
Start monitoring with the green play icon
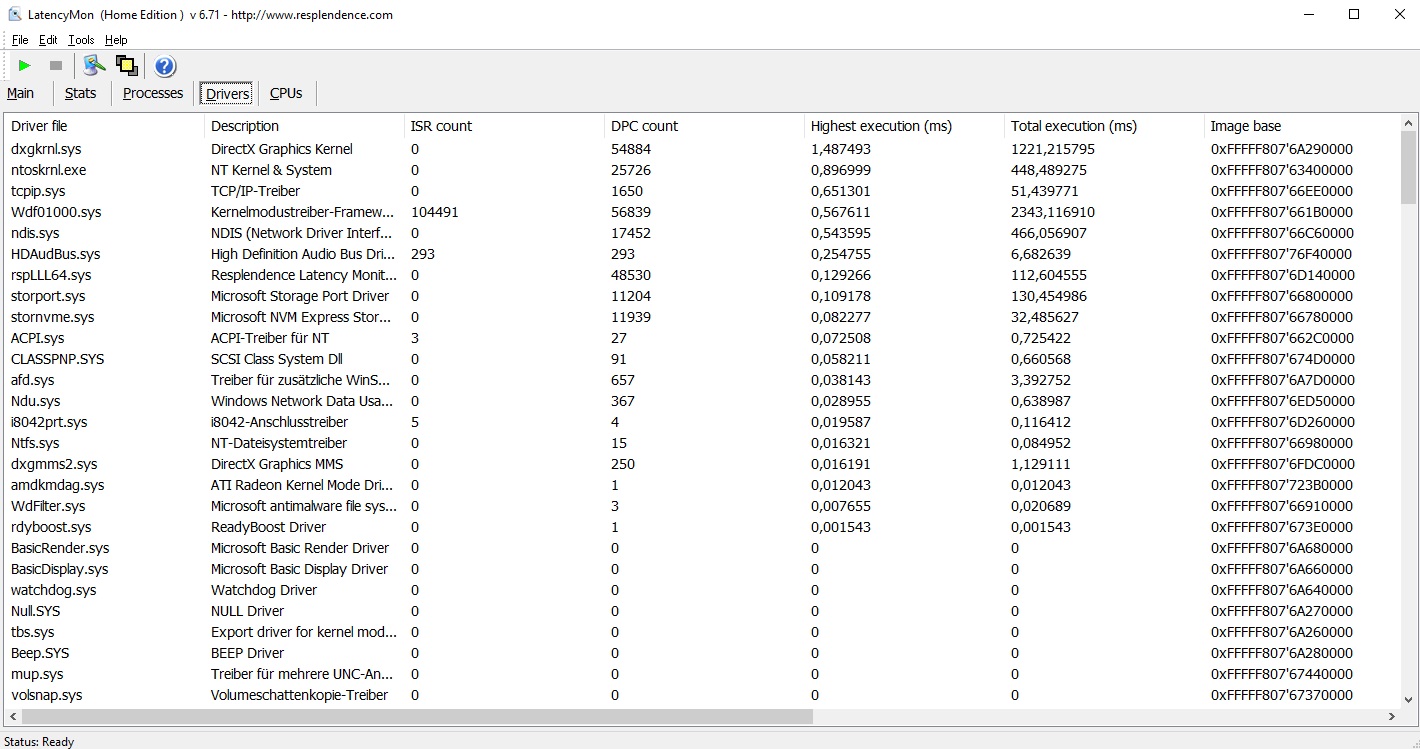pos(25,66)
